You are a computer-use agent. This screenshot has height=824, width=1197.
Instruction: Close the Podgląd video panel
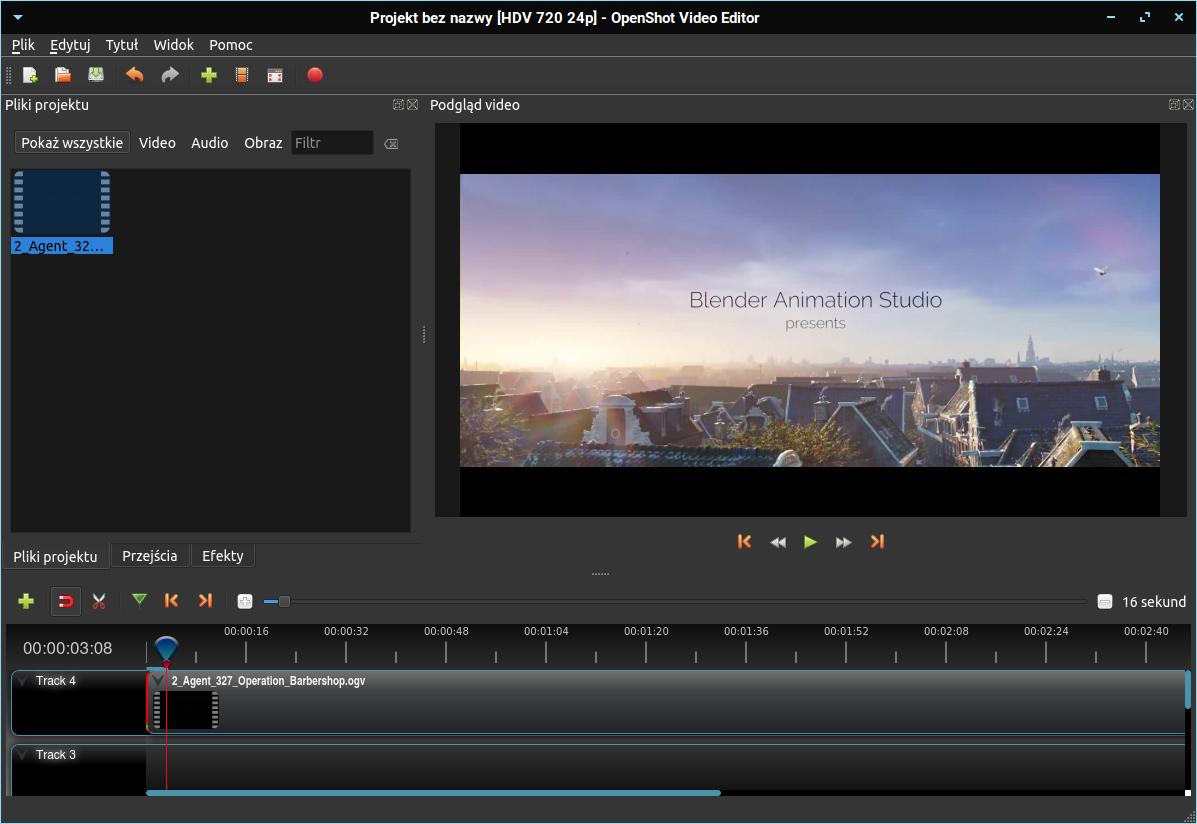point(1189,105)
